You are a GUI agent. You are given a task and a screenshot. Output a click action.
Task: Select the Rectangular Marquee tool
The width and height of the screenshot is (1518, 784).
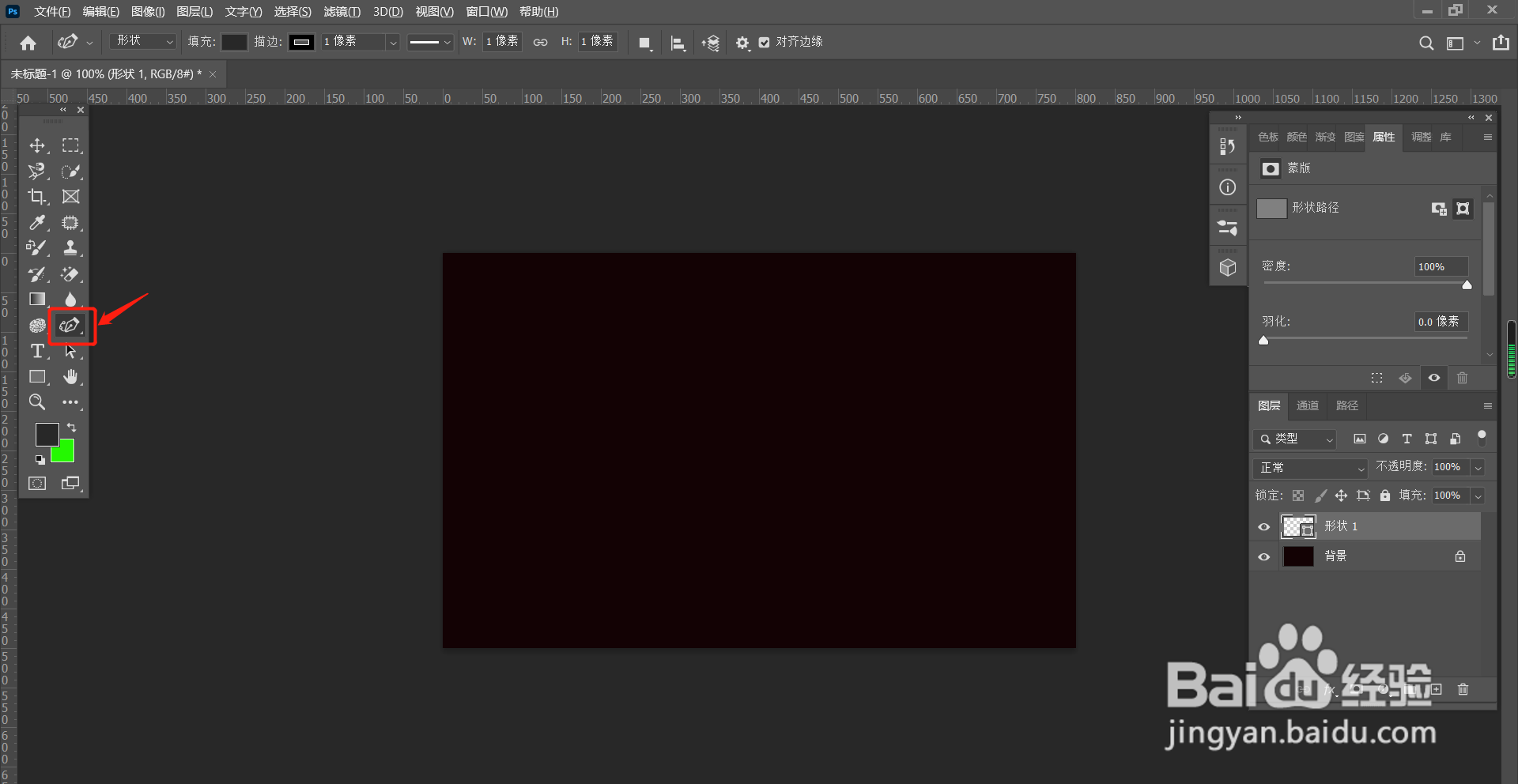click(71, 145)
